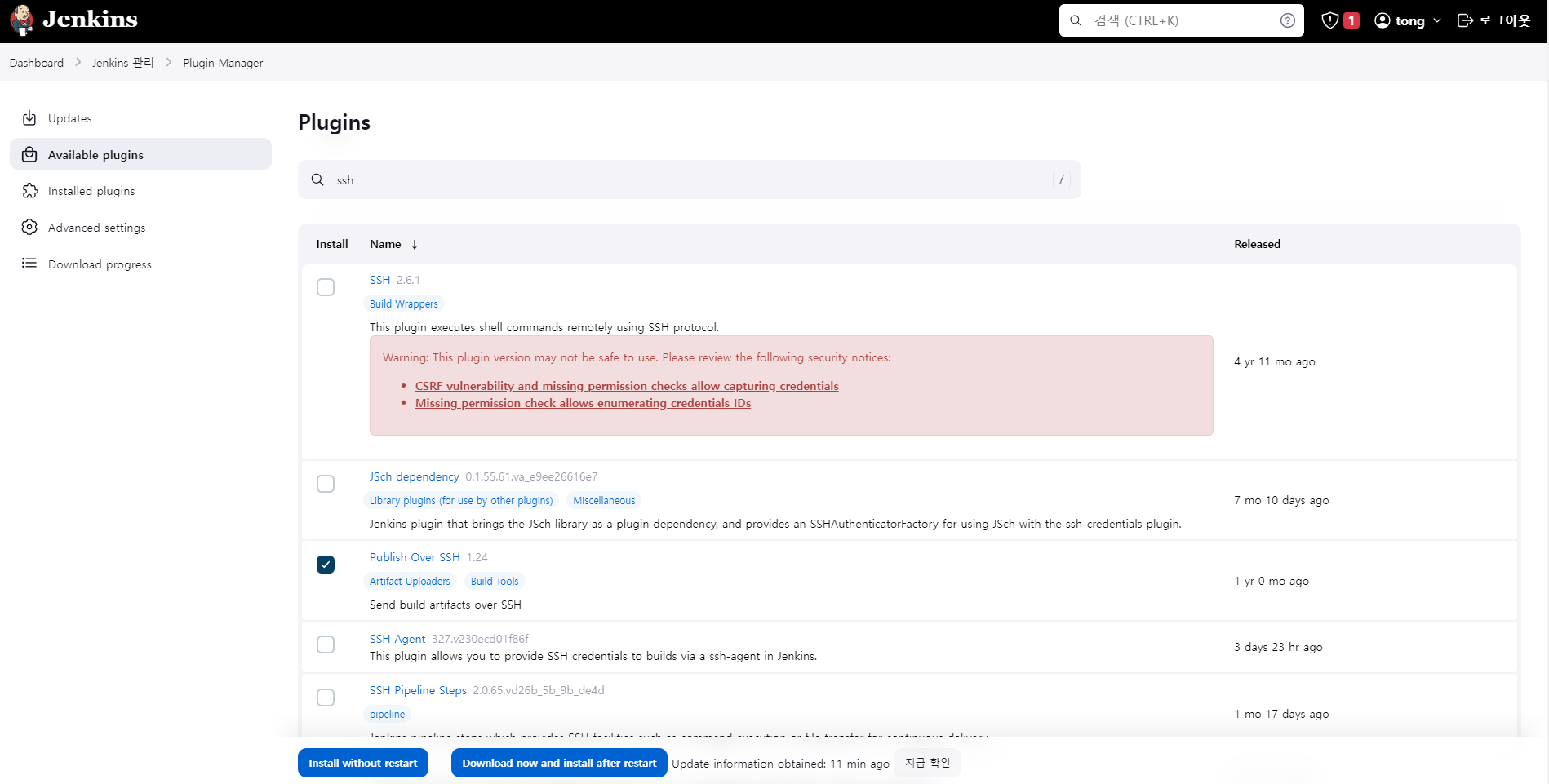Open the Missing permission check notice link
1549x784 pixels.
point(583,403)
